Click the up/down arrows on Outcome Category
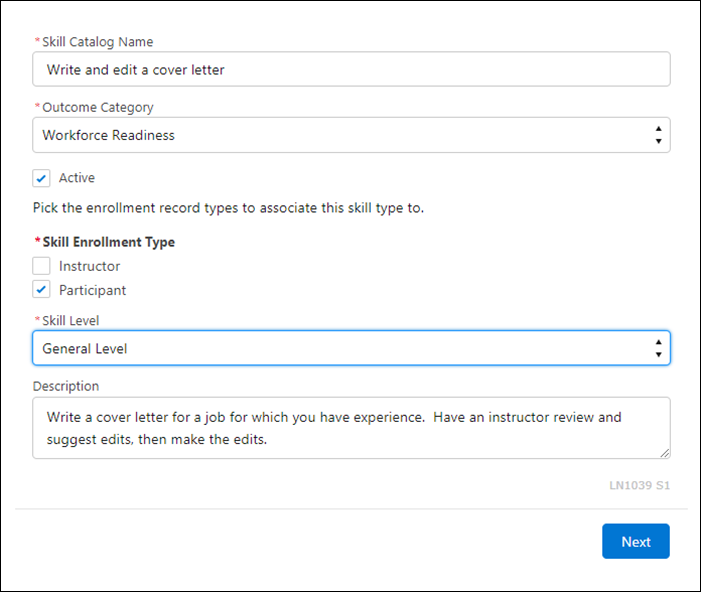The height and width of the screenshot is (592, 701). [x=657, y=135]
